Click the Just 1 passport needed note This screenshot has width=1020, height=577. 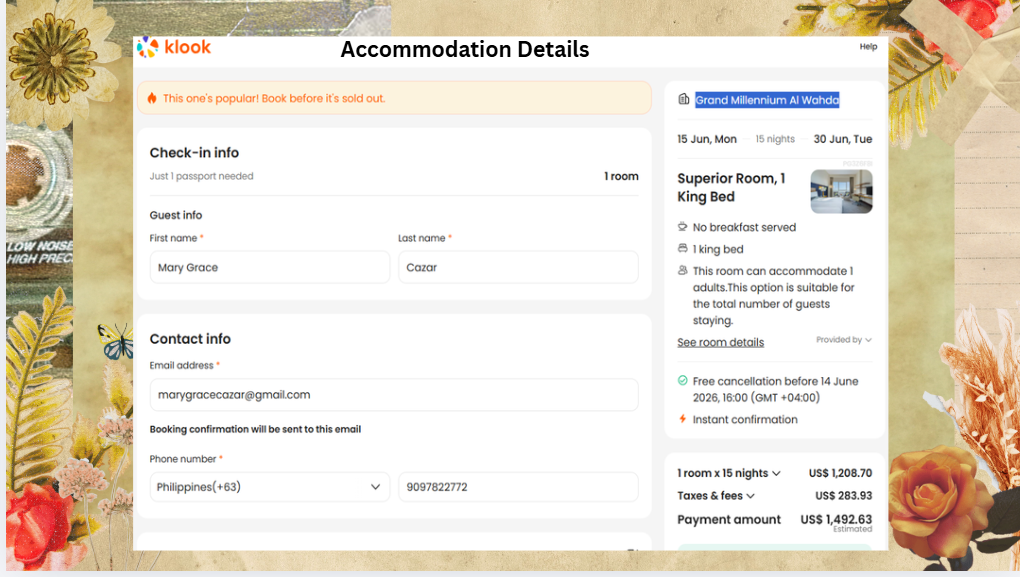(202, 176)
